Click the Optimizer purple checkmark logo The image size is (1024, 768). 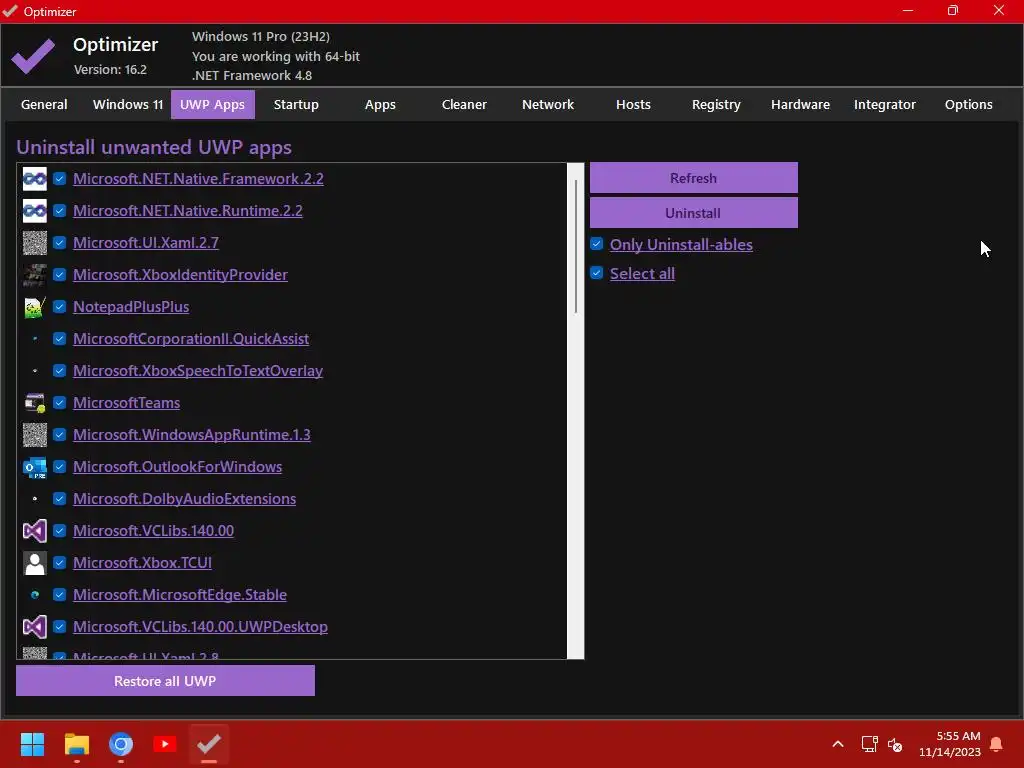[x=33, y=56]
